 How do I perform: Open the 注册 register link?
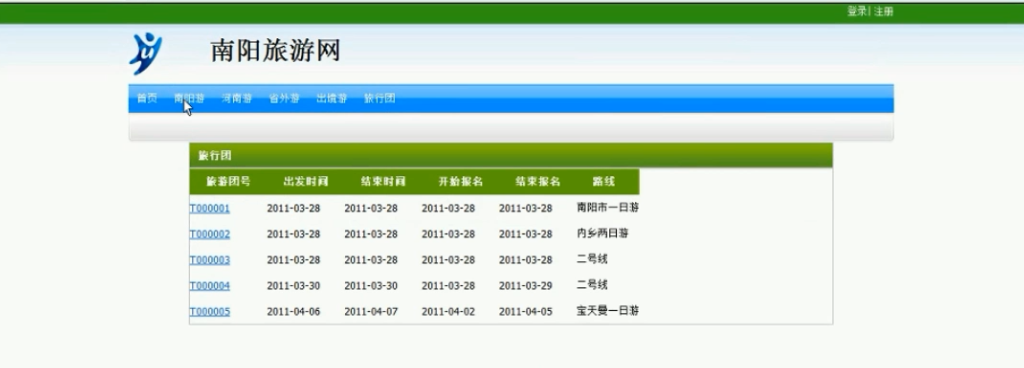pos(884,11)
